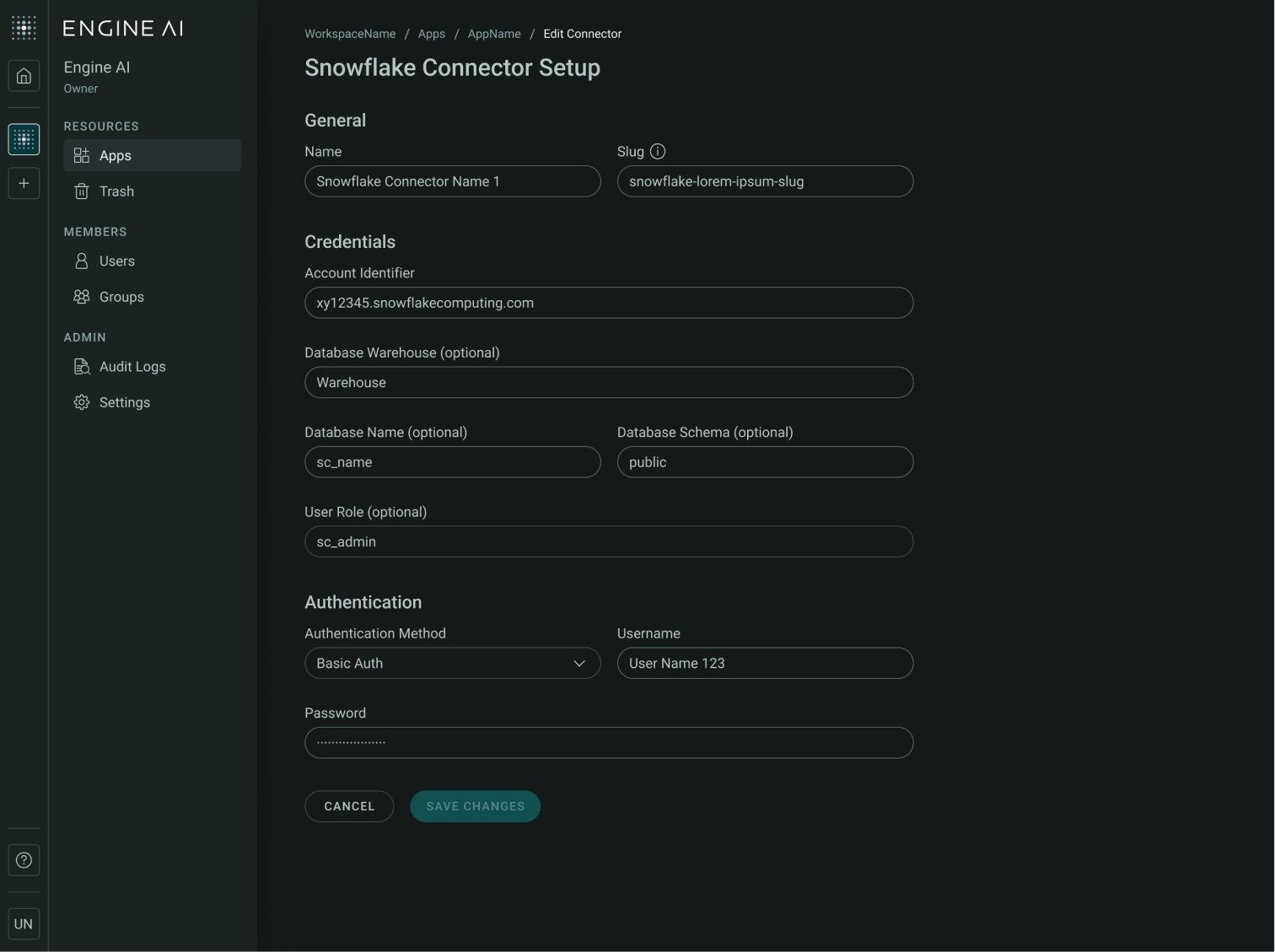Screen dimensions: 1275x952
Task: Open the Audit Logs label in sidebar
Action: [x=132, y=367]
